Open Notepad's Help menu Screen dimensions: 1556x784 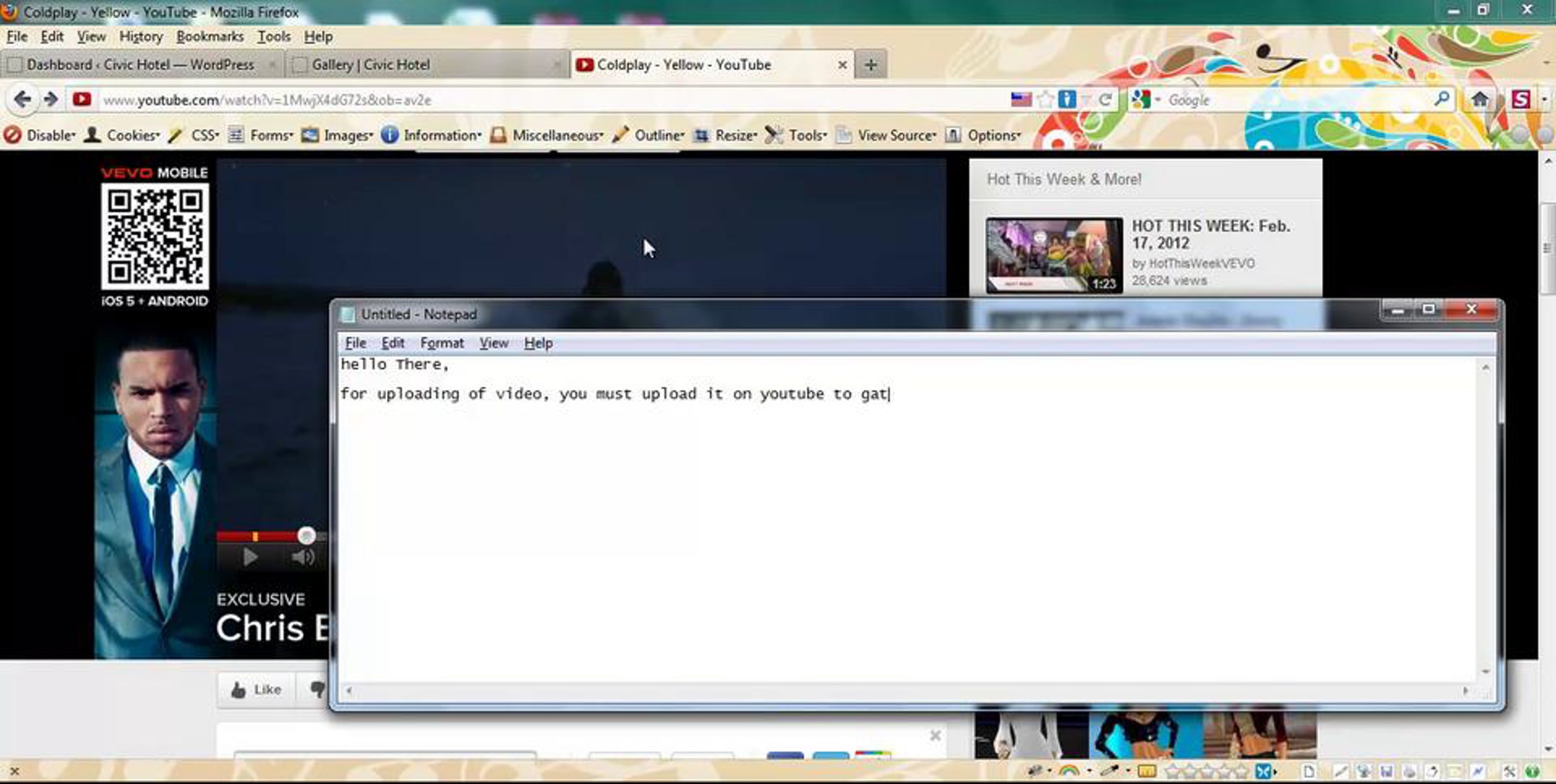click(538, 343)
